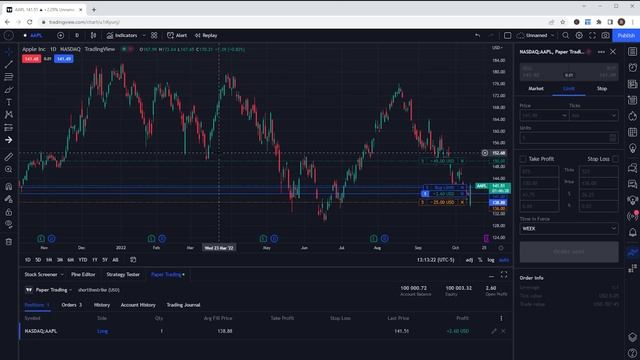Toggle auto scale
640x360 pixels.
tap(504, 260)
